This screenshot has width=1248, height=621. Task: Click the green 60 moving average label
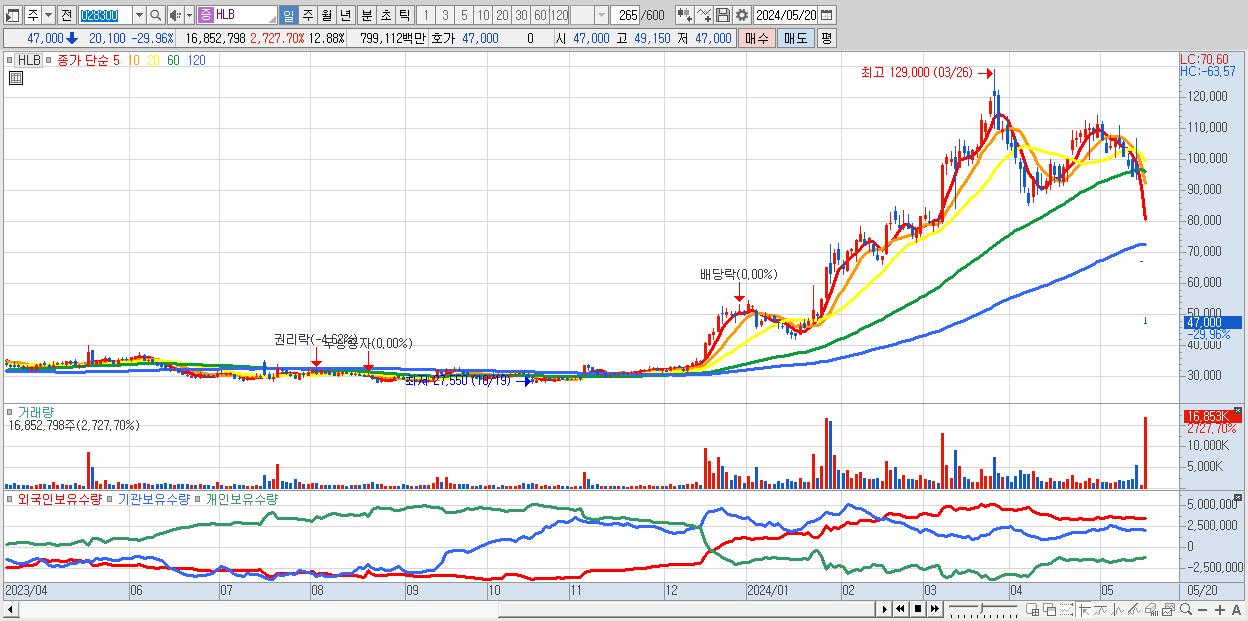[x=174, y=60]
